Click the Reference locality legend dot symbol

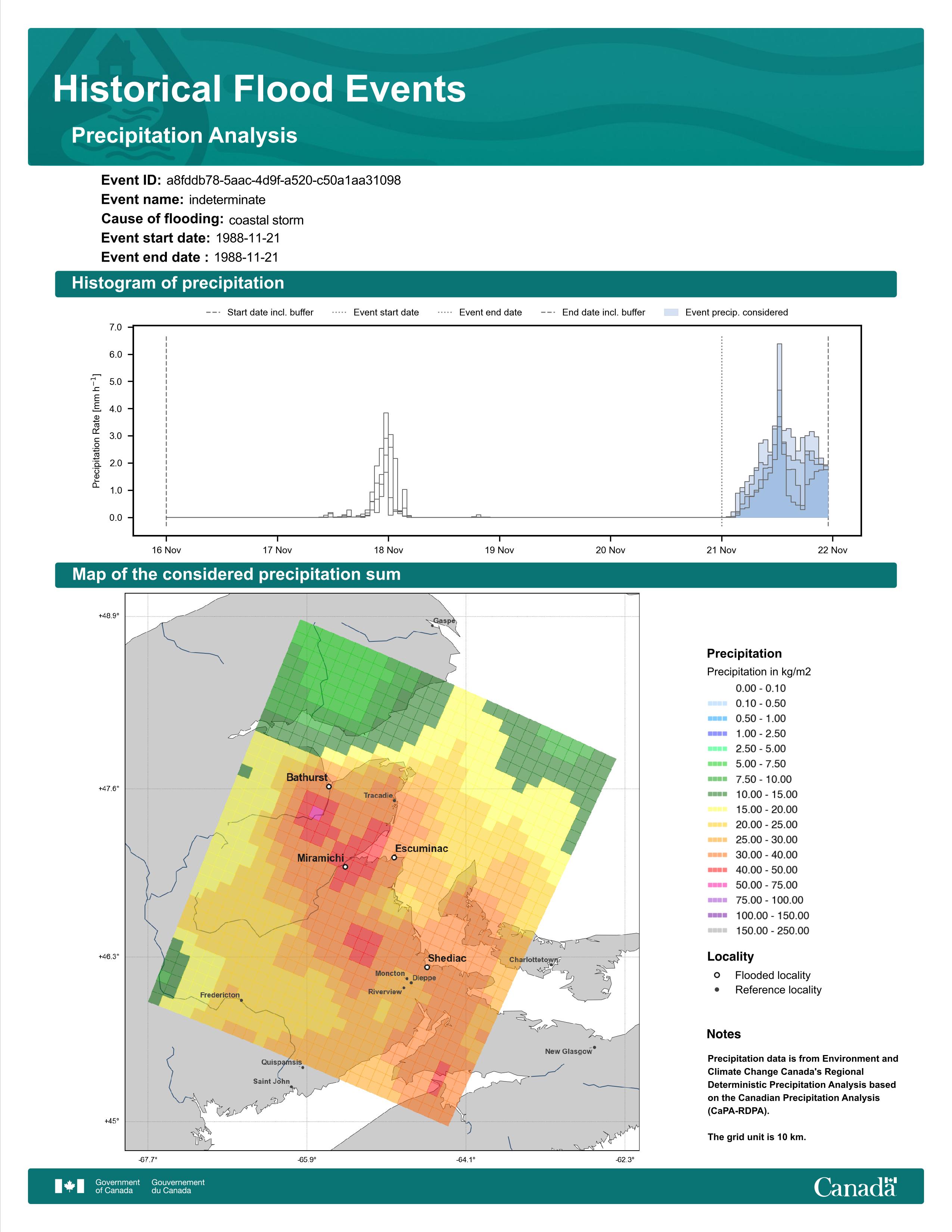tap(717, 989)
